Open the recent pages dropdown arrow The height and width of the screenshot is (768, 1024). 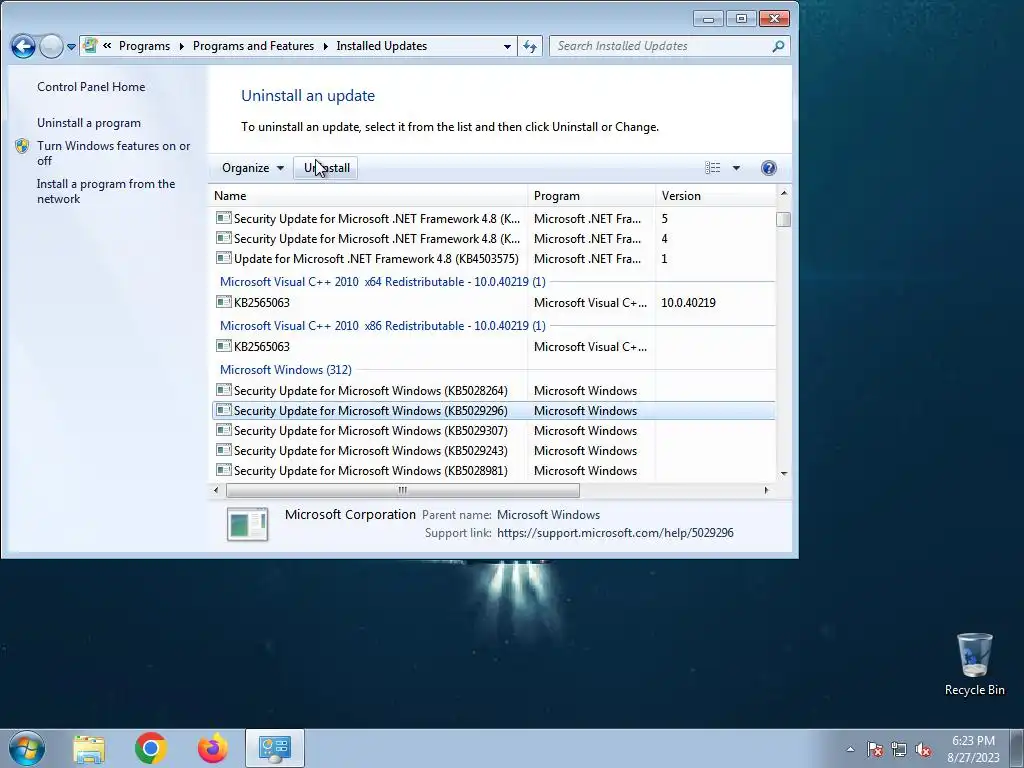tap(71, 47)
